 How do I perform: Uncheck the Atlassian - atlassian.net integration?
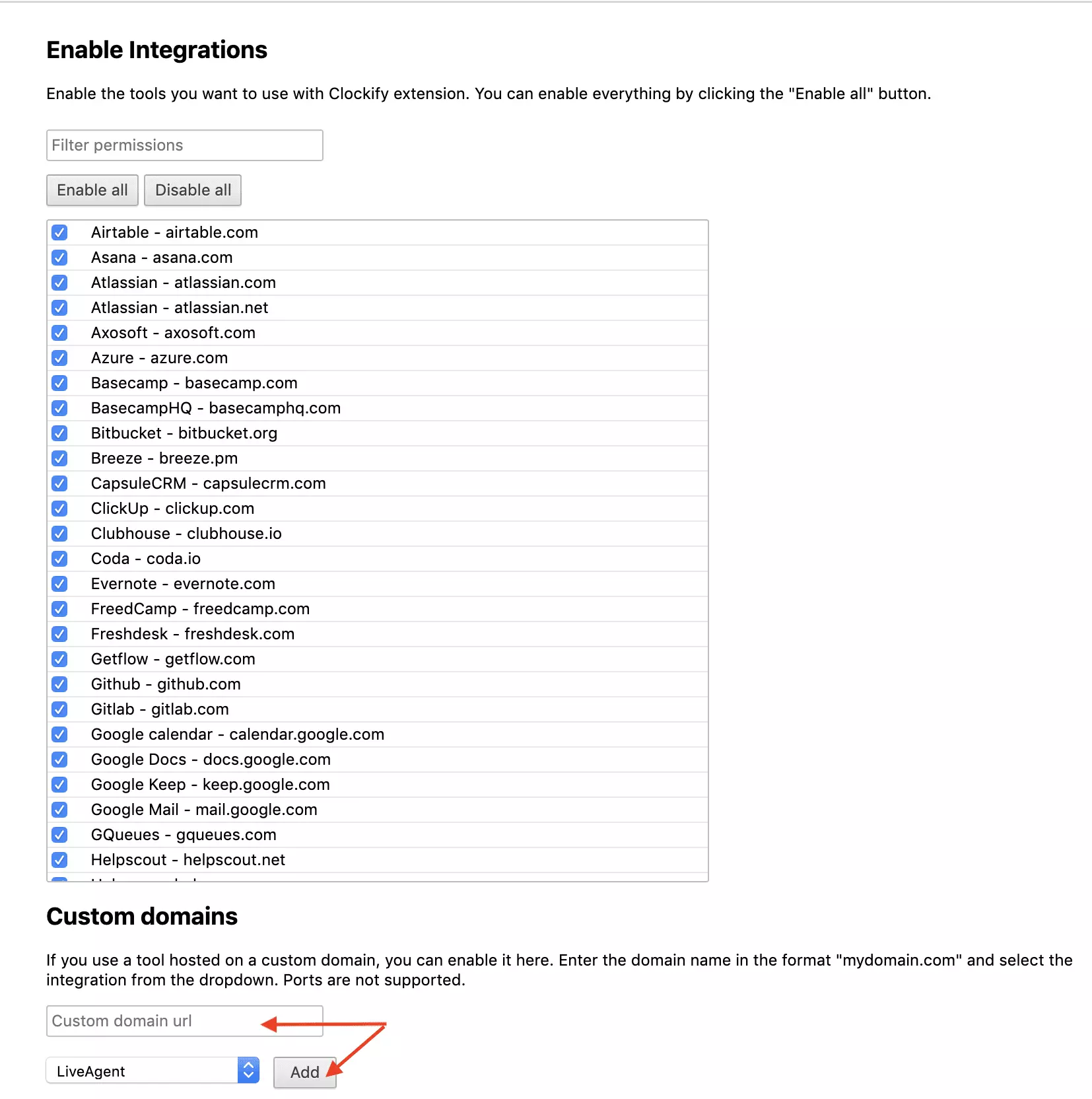59,308
